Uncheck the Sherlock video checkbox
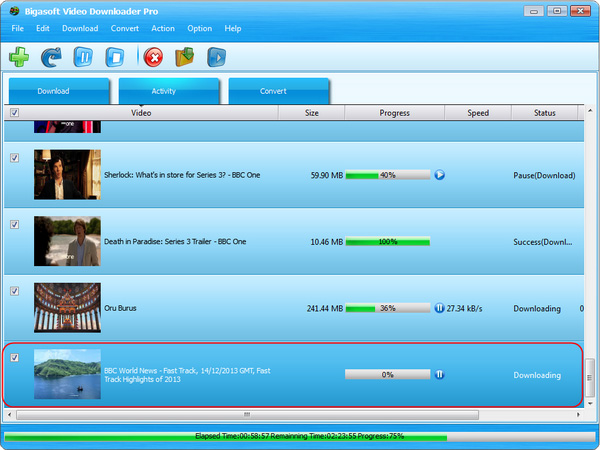600x450 pixels. (15, 158)
